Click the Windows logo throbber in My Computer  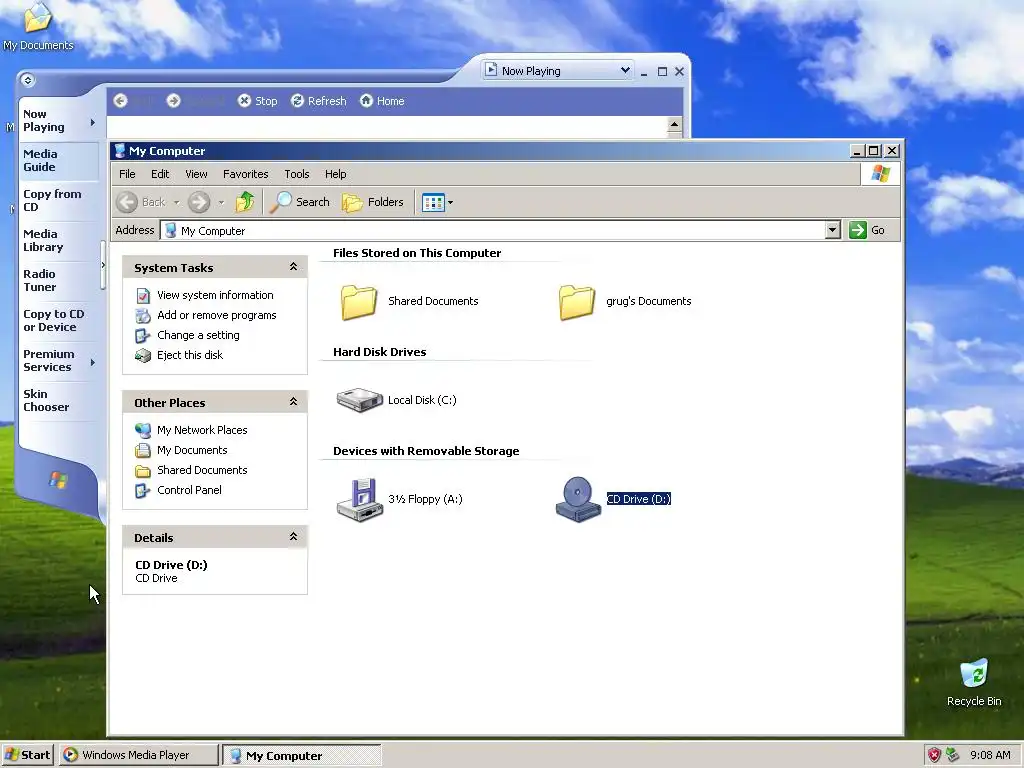pos(880,174)
